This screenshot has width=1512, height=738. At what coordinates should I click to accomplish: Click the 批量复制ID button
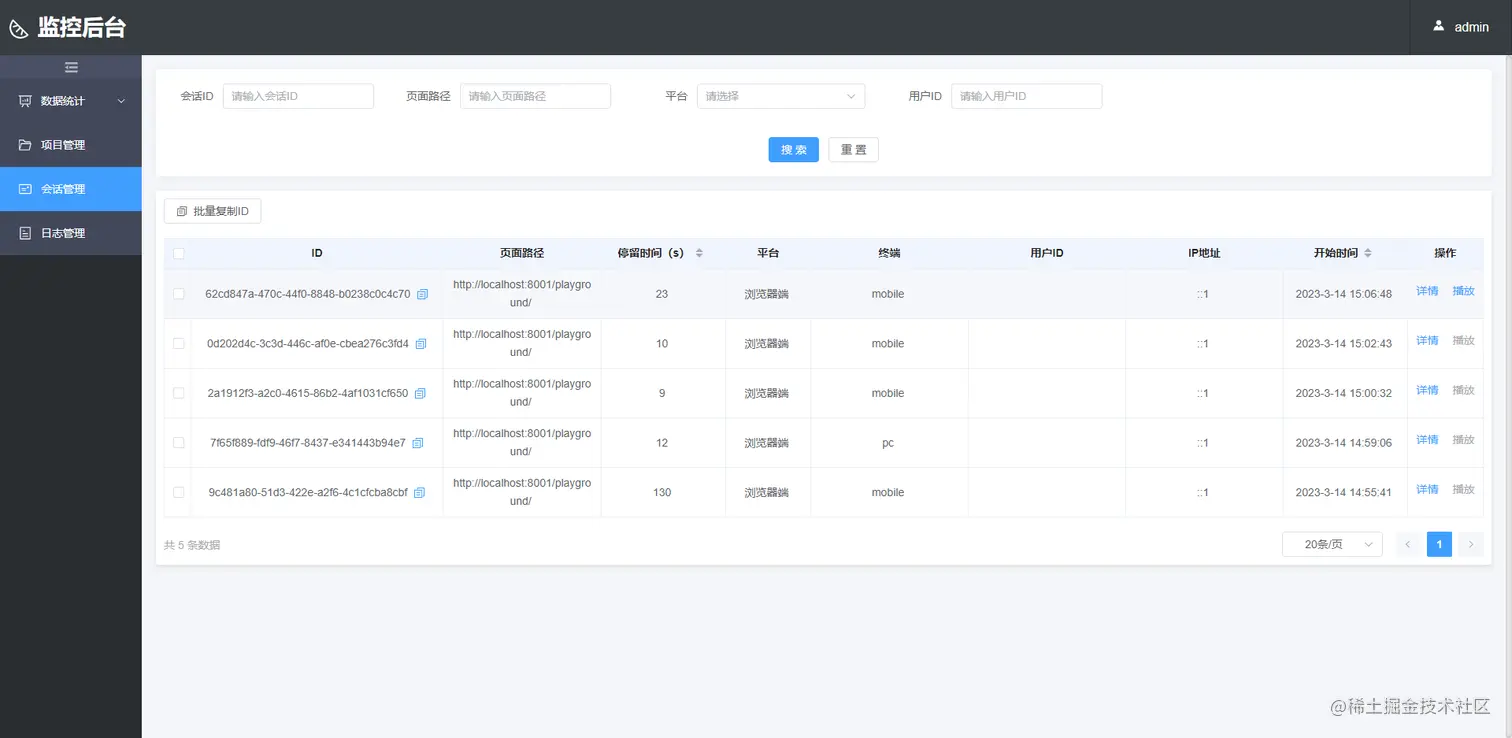click(212, 211)
